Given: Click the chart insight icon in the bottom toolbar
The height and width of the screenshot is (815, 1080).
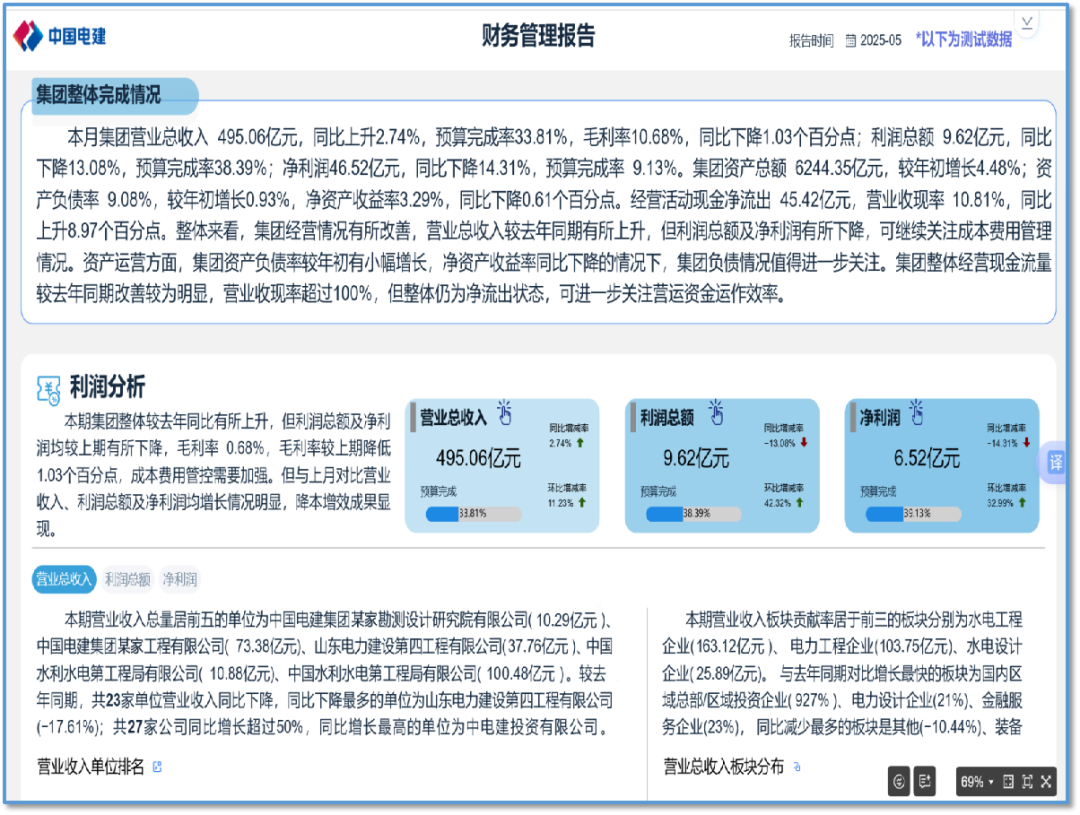Looking at the screenshot, I should (898, 781).
